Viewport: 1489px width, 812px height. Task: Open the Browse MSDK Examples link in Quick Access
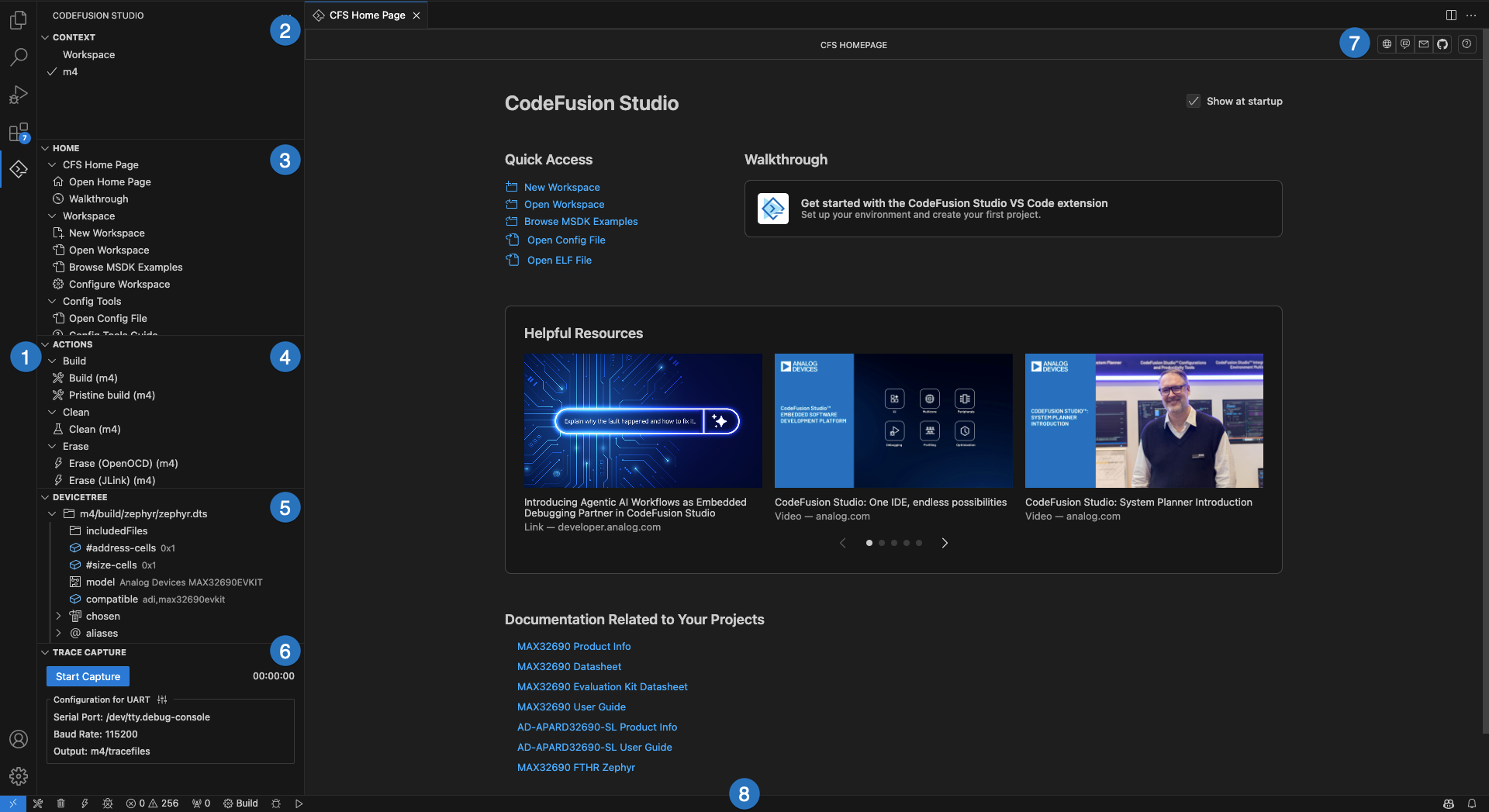(581, 221)
